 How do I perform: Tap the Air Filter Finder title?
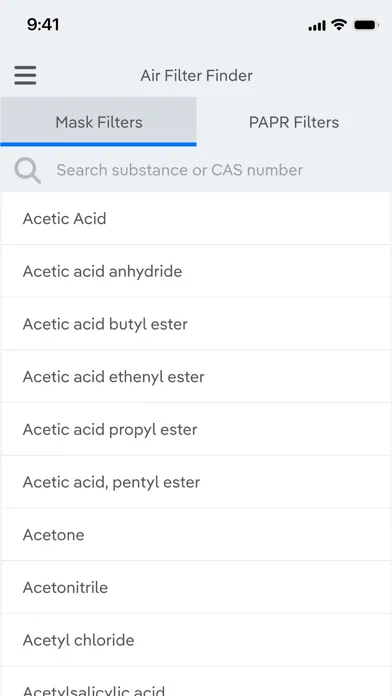coord(196,75)
